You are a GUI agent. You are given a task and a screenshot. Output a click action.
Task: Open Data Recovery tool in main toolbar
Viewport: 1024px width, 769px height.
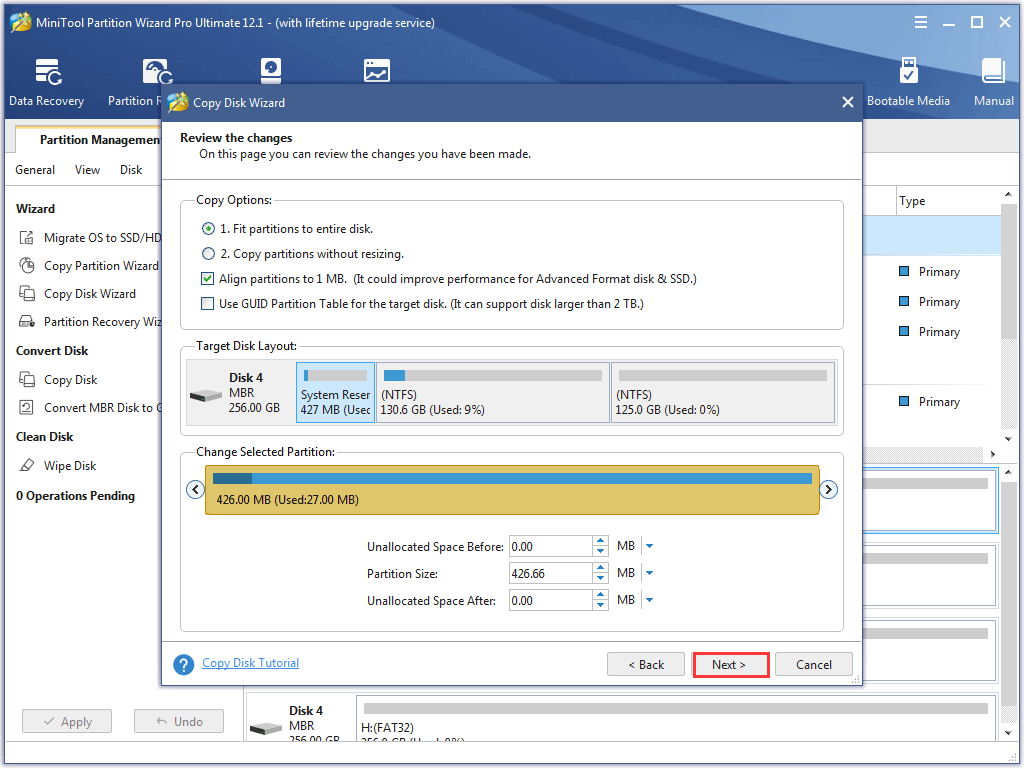47,82
